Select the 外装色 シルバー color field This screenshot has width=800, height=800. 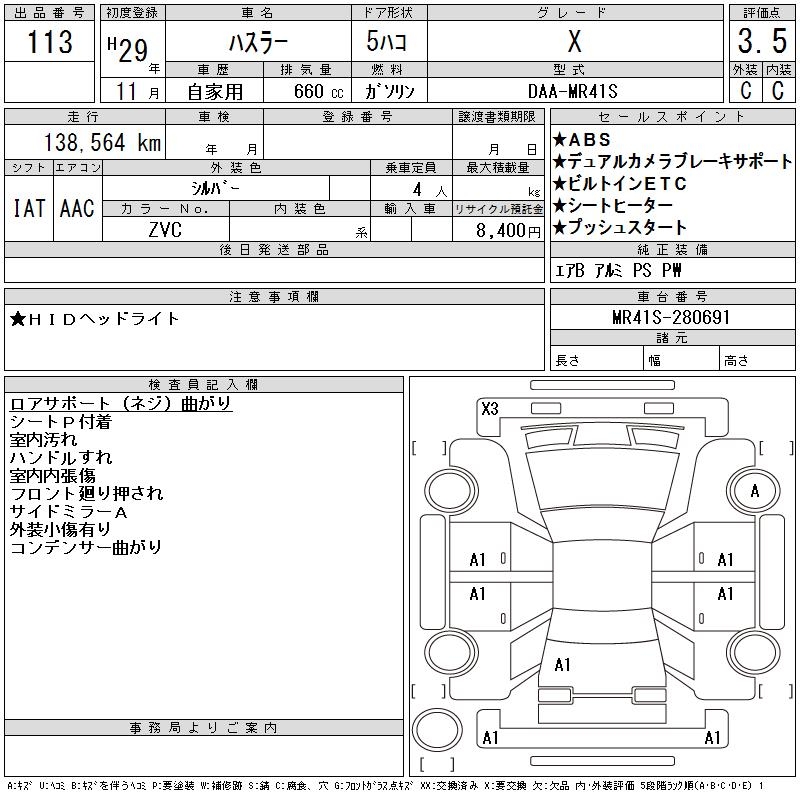tap(236, 188)
